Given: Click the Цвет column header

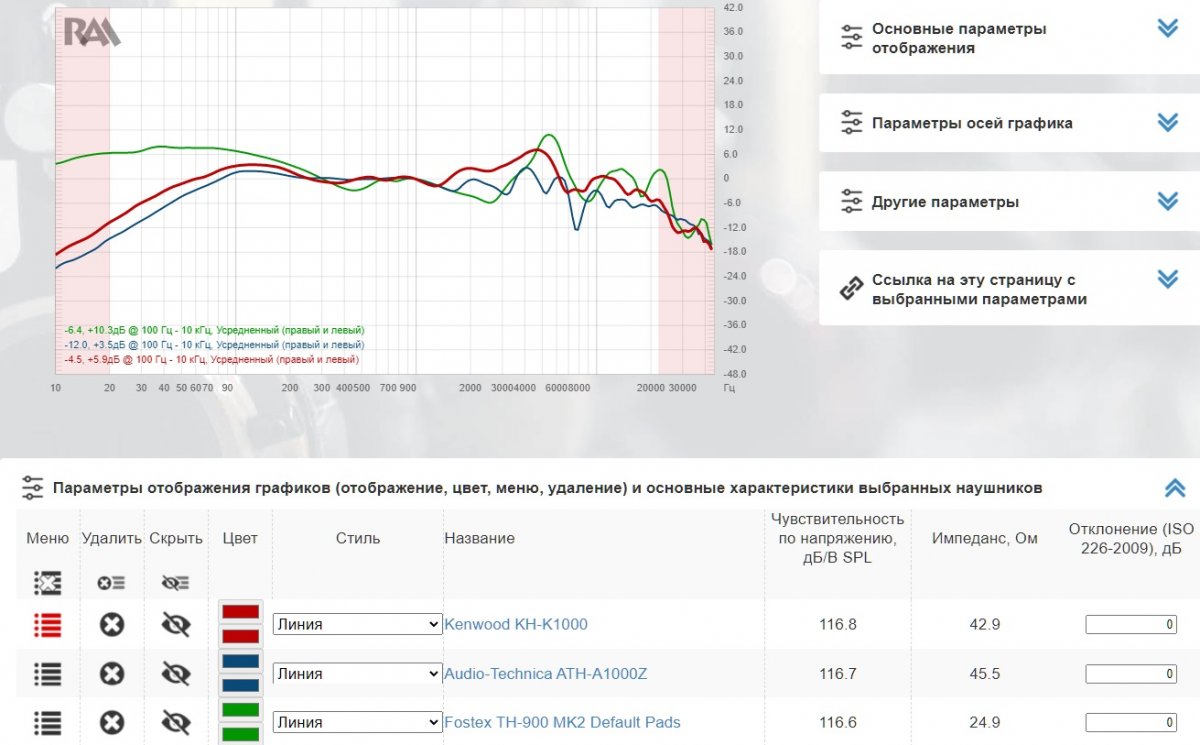Looking at the screenshot, I should 240,538.
